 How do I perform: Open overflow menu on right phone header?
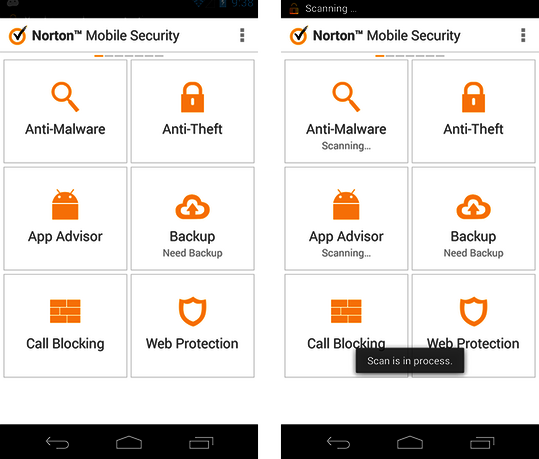(523, 35)
